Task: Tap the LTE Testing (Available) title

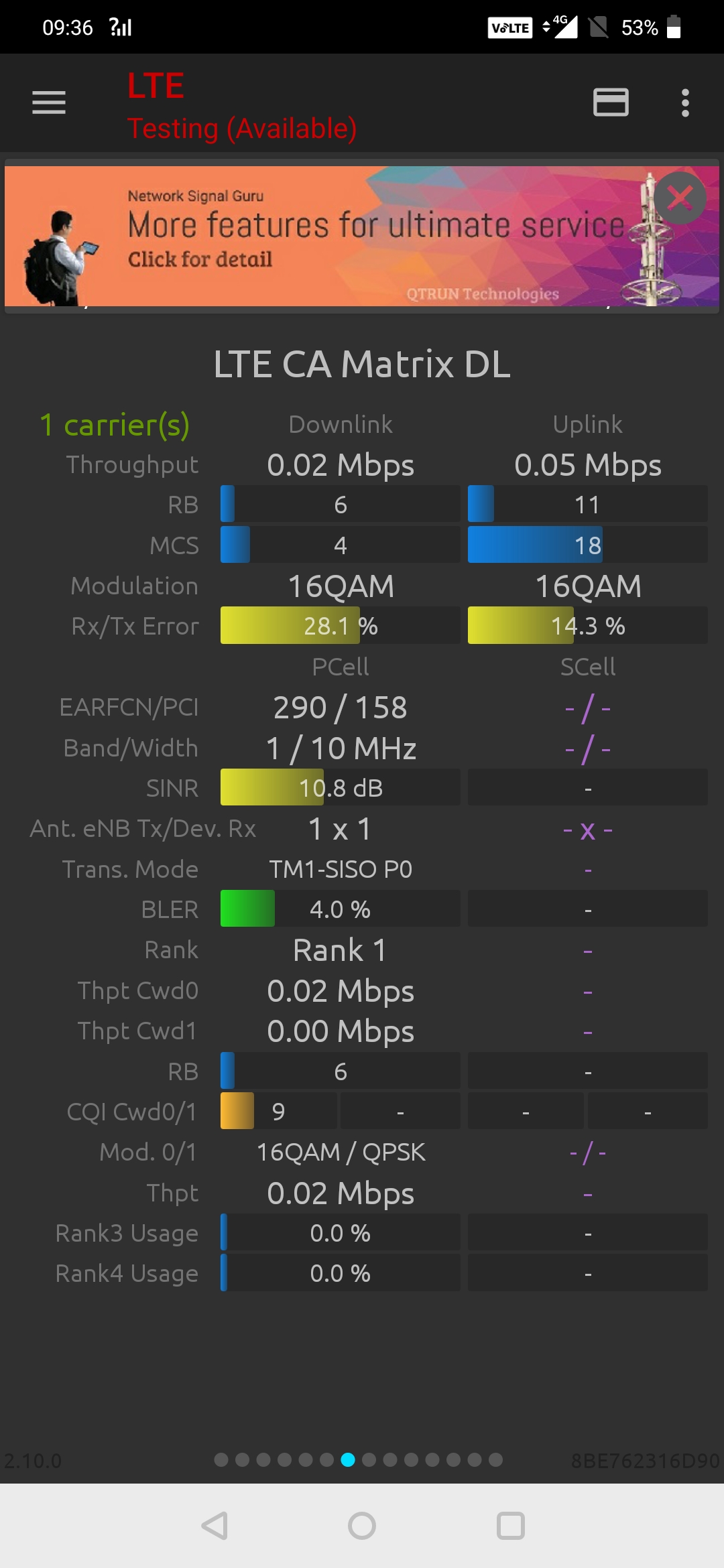Action: [x=241, y=106]
